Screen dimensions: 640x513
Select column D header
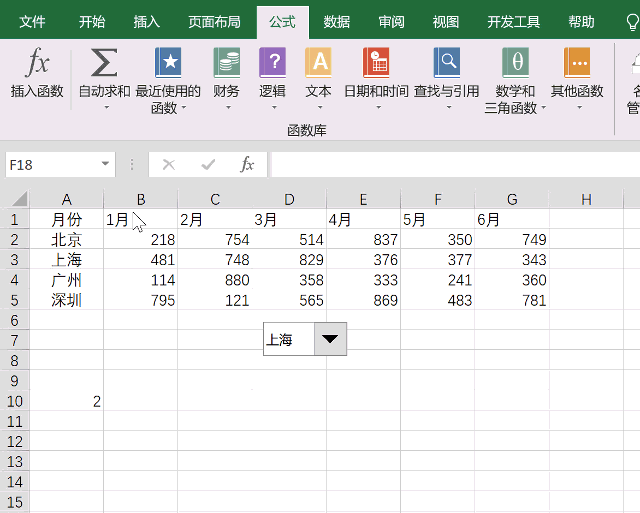pos(289,199)
